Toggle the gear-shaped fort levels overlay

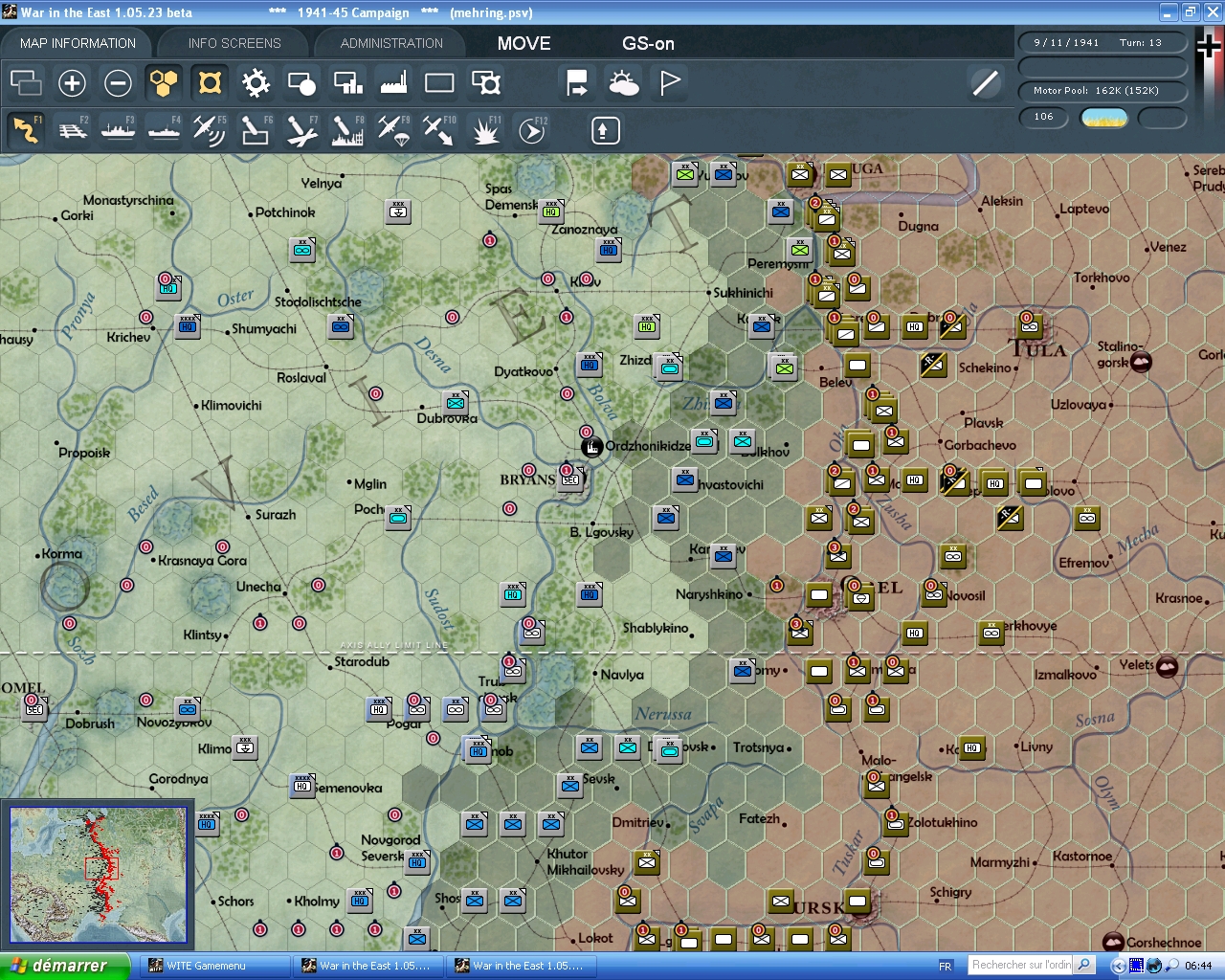point(256,83)
